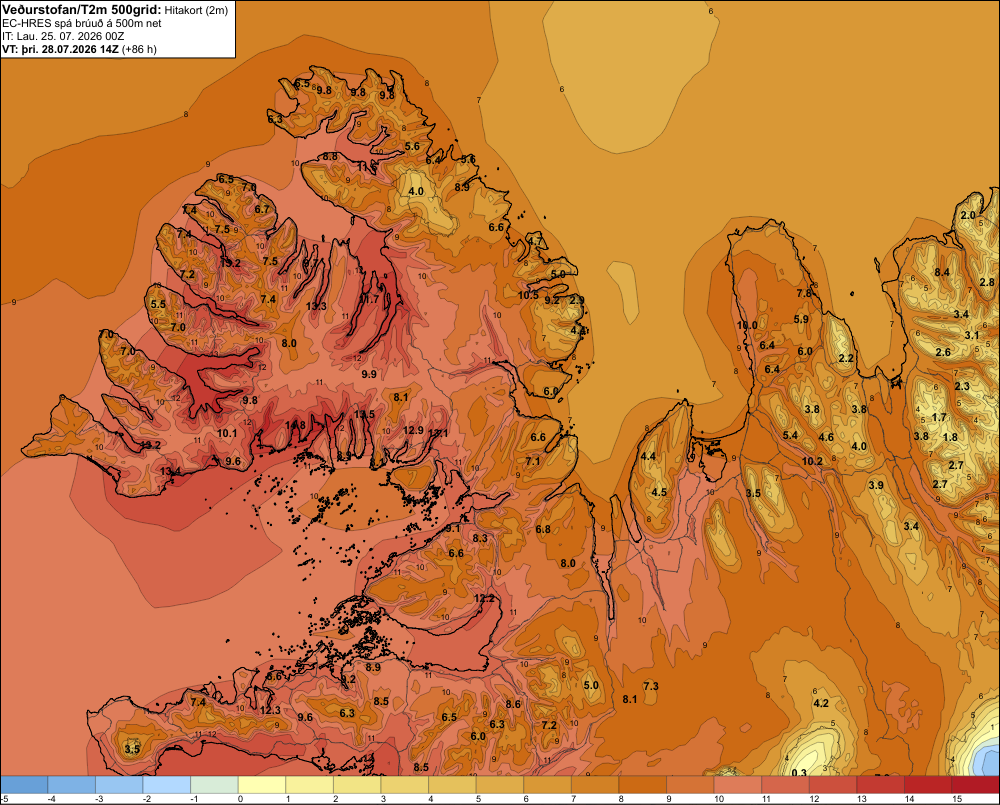Viewport: 1000px width, 805px height.
Task: Click the '13' label on the legend scale
Action: tap(862, 799)
